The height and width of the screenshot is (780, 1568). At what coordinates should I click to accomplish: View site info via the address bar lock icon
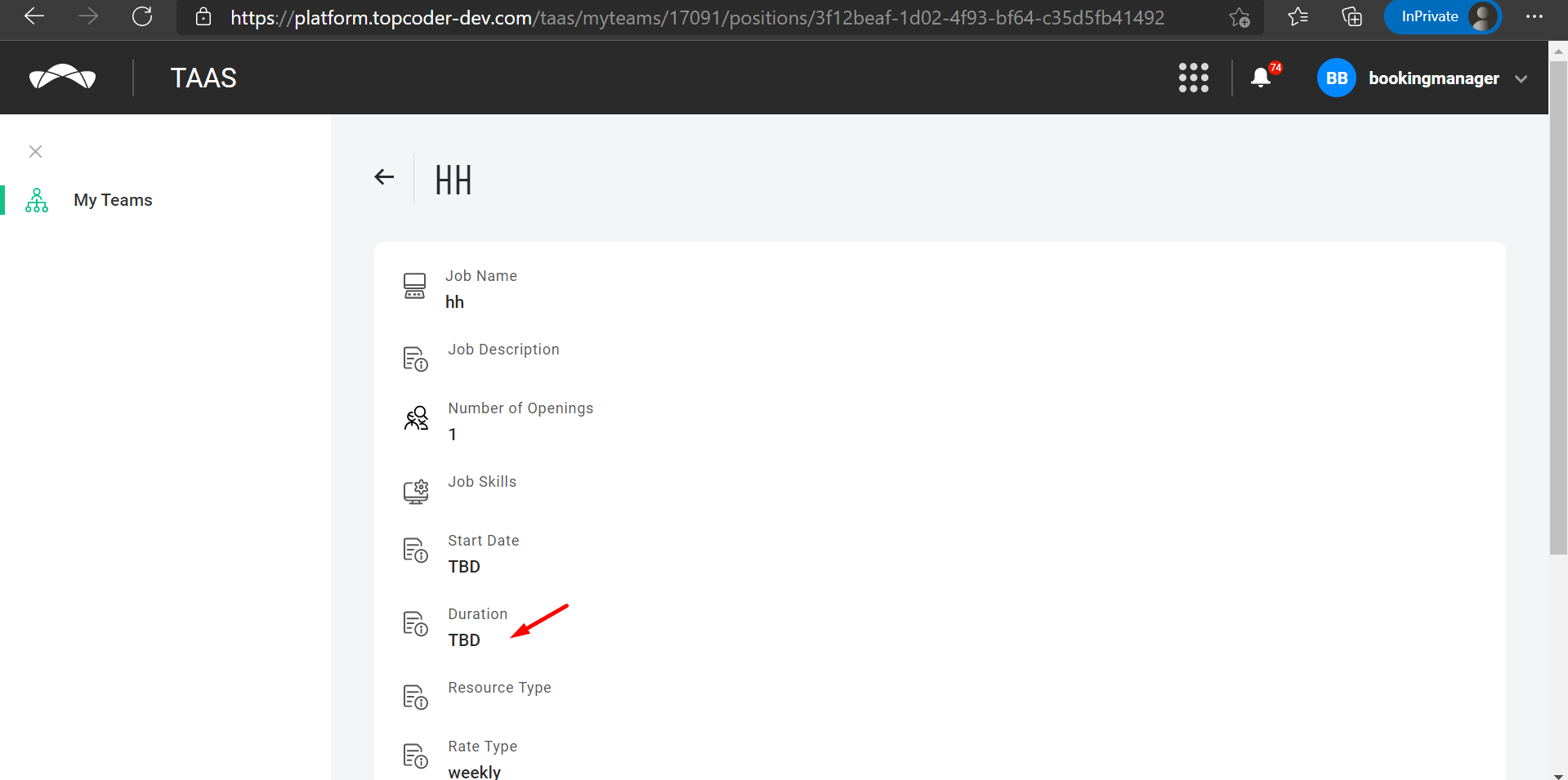coord(203,17)
